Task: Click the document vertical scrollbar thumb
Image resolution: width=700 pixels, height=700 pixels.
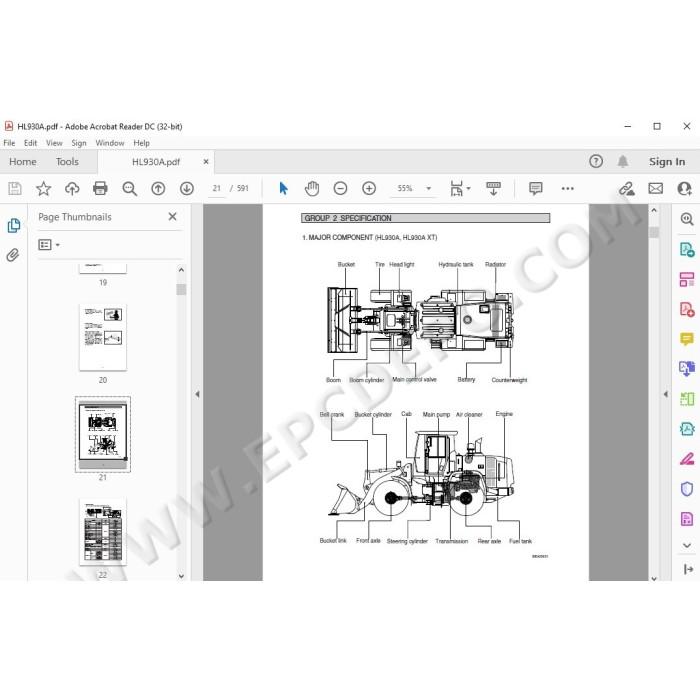Action: click(654, 232)
